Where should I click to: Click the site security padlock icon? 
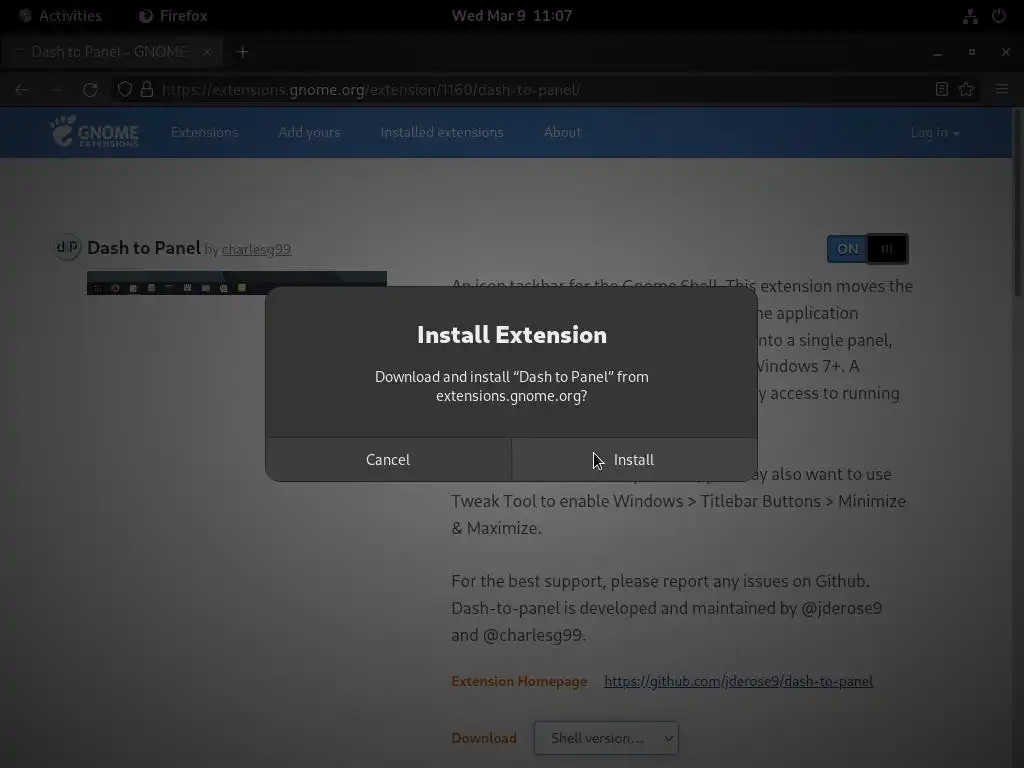tap(147, 89)
